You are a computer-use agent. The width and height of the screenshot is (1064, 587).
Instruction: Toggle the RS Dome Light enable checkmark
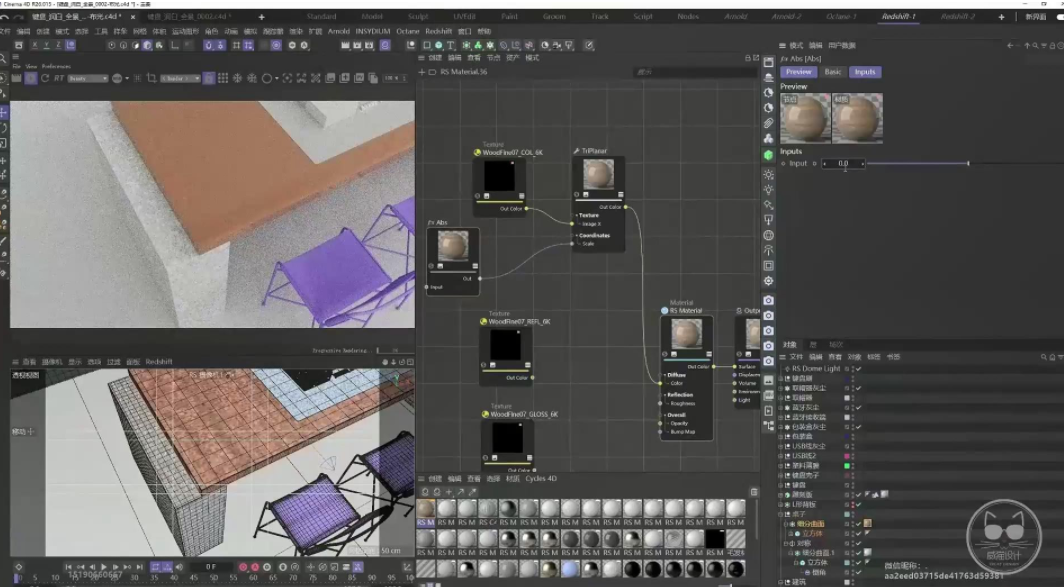click(858, 369)
